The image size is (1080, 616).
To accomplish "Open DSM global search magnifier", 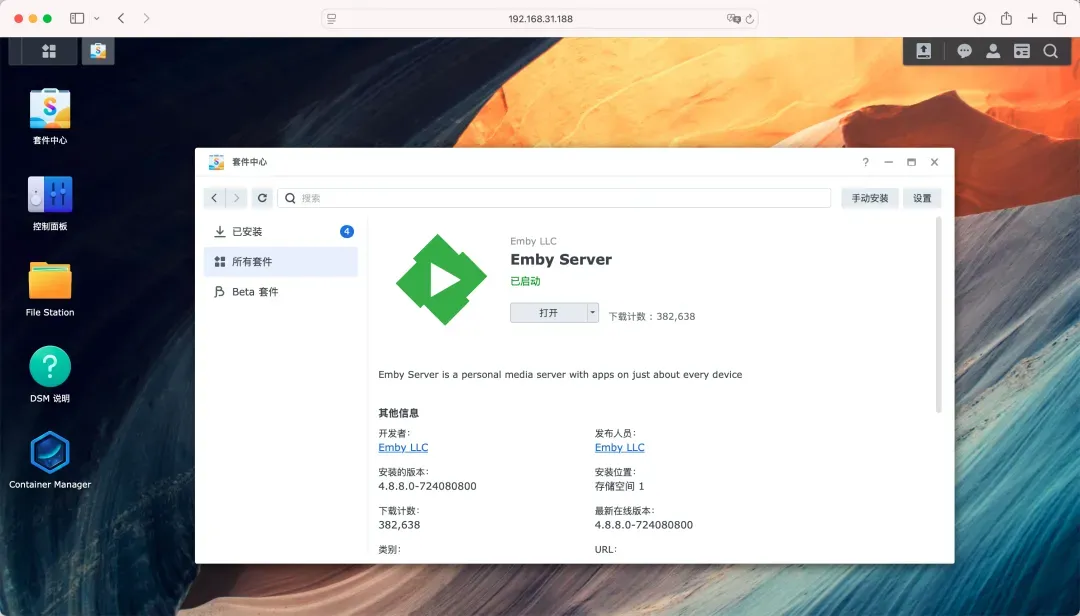I will [1050, 51].
